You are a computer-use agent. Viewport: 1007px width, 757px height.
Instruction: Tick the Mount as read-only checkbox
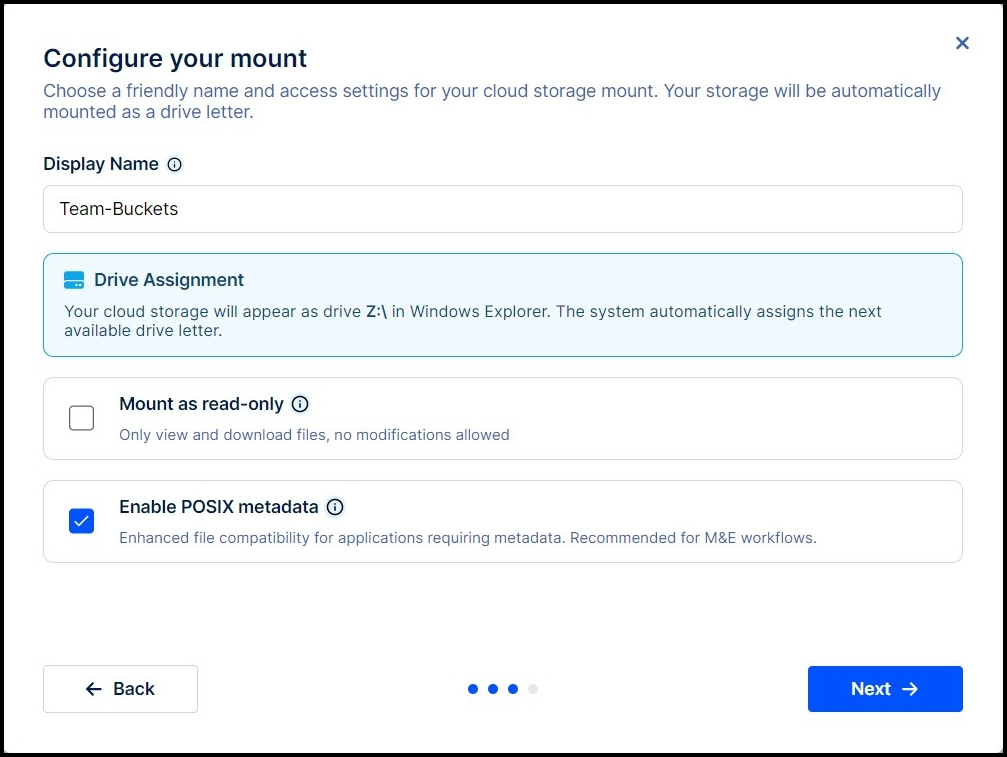coord(82,418)
